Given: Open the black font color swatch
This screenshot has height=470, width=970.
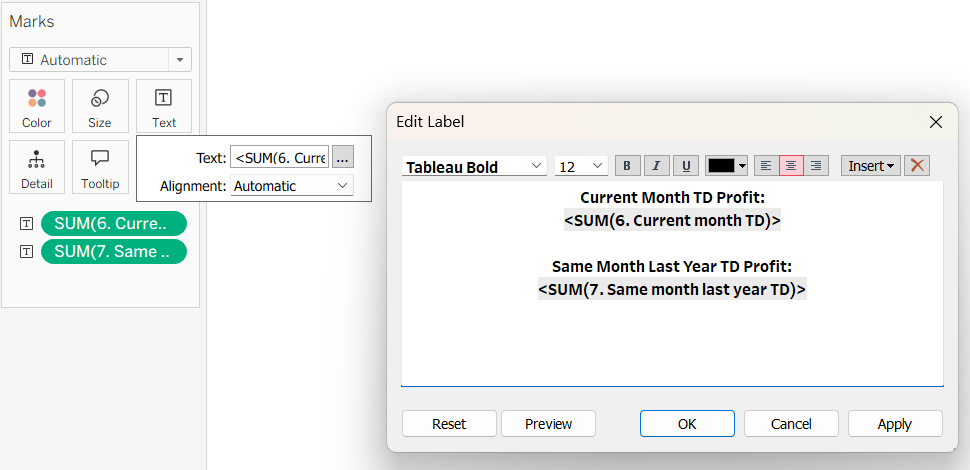Looking at the screenshot, I should click(x=727, y=166).
